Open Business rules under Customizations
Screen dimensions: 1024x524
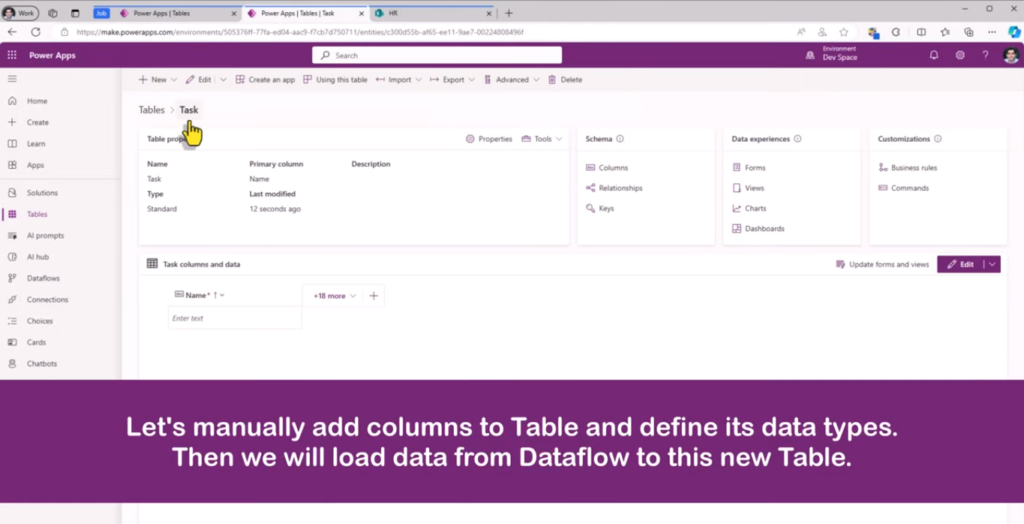pos(908,168)
